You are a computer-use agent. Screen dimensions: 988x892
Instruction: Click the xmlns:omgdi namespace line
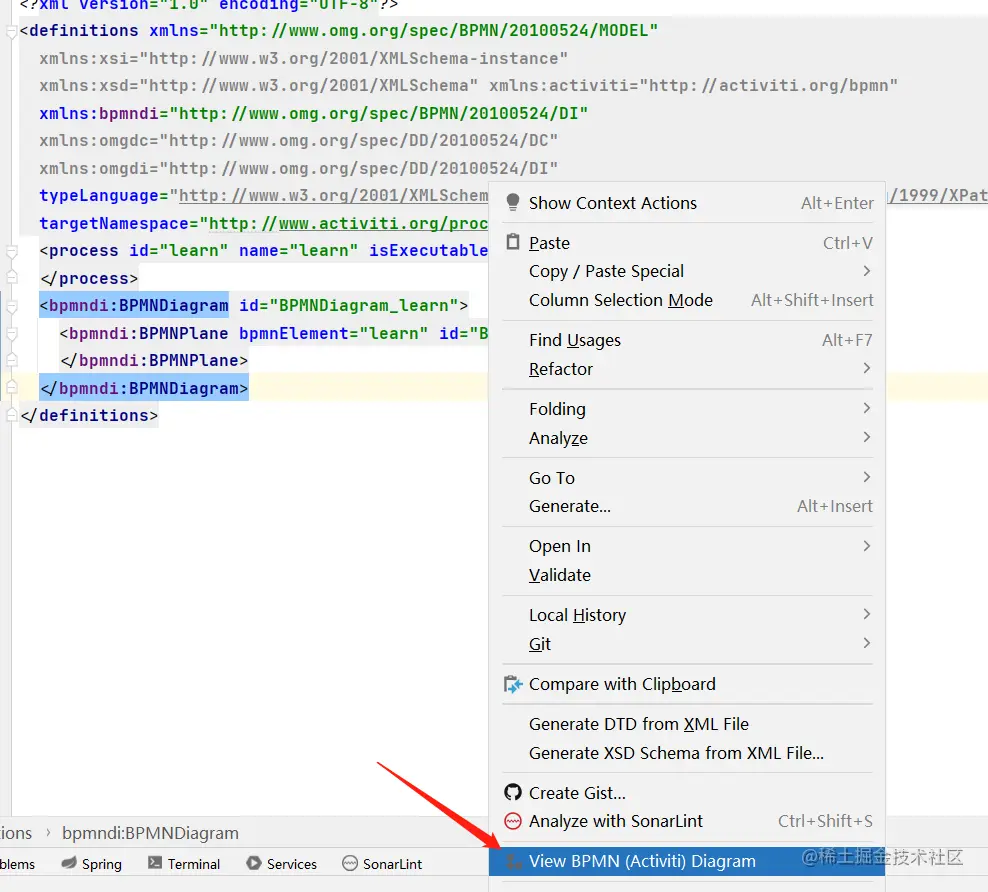299,168
